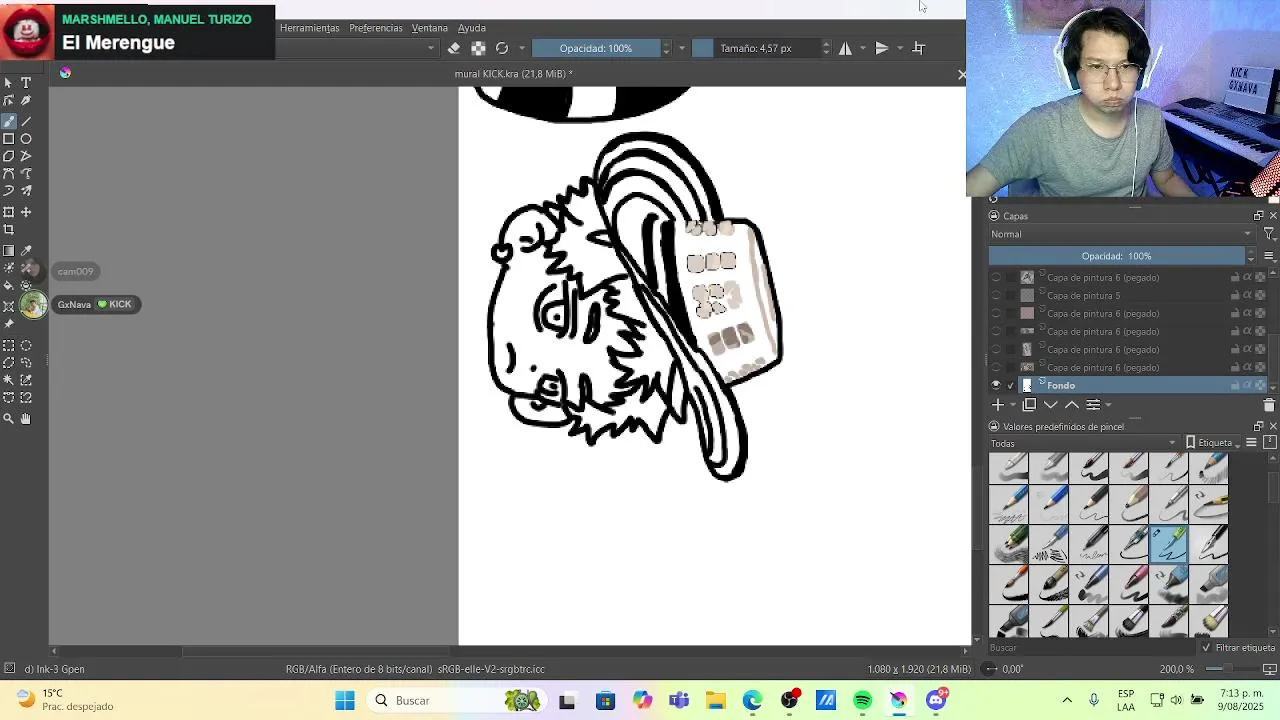The height and width of the screenshot is (720, 1280).
Task: Click the Buscar preset search field
Action: [1090, 648]
